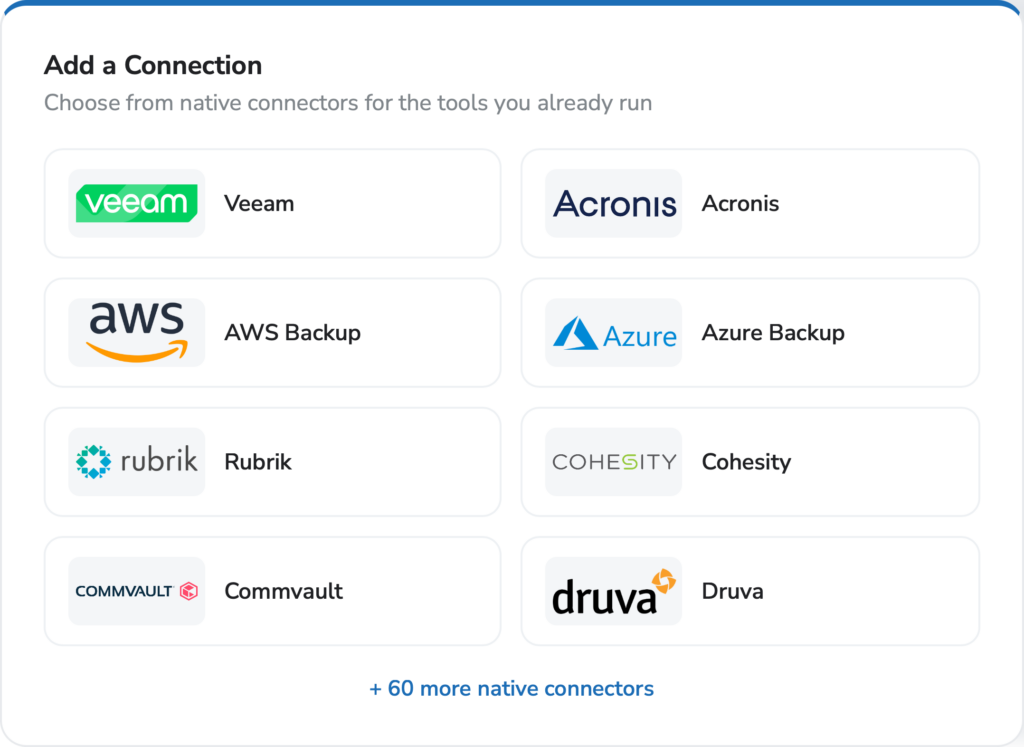Screen dimensions: 1024x747
Task: Pick the Cohesity connector label
Action: [746, 462]
